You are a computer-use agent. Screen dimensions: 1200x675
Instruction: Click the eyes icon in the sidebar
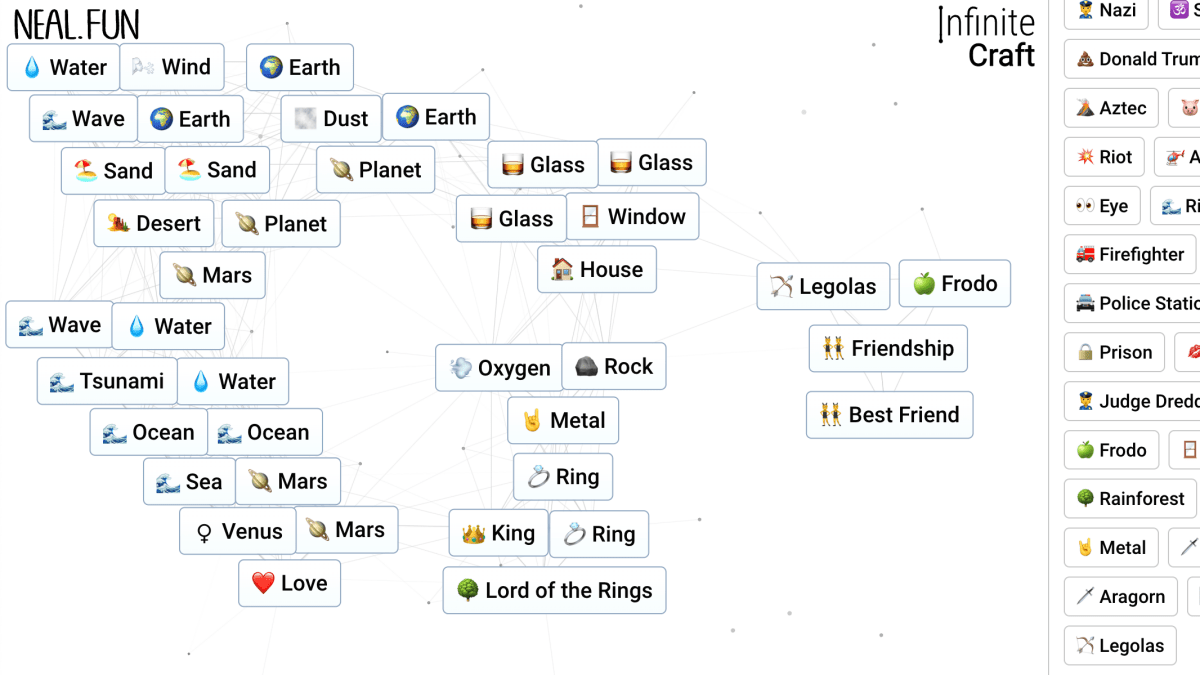tap(1085, 206)
